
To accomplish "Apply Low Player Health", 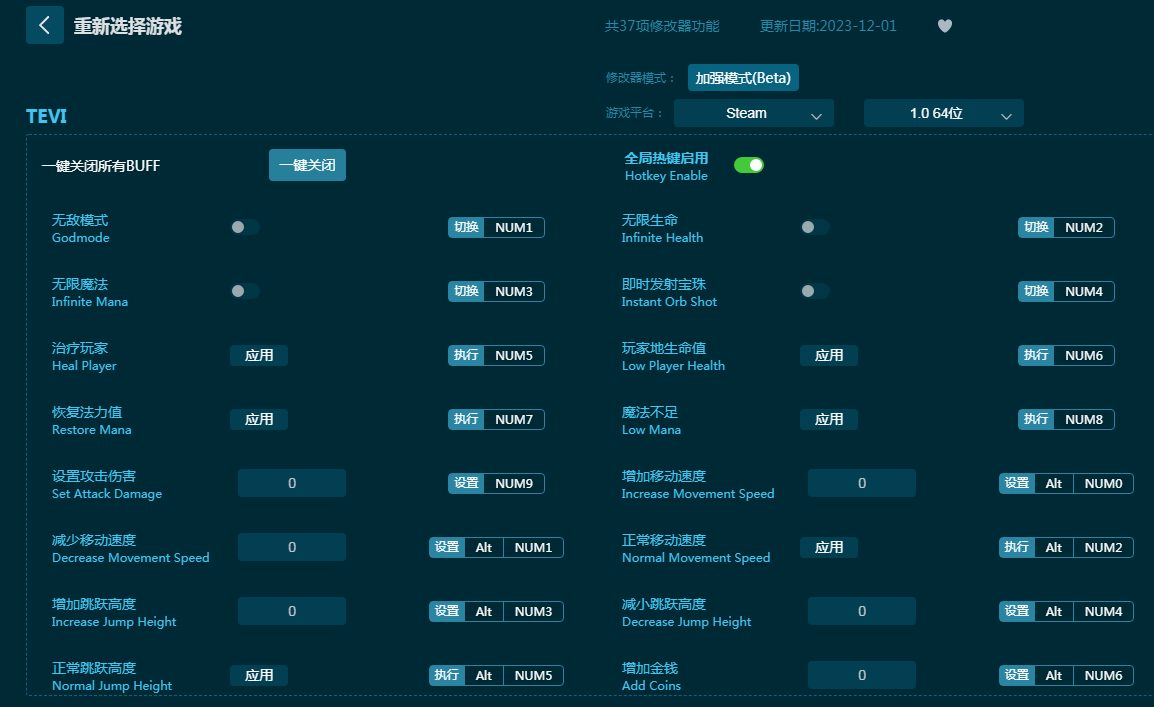I will (828, 355).
